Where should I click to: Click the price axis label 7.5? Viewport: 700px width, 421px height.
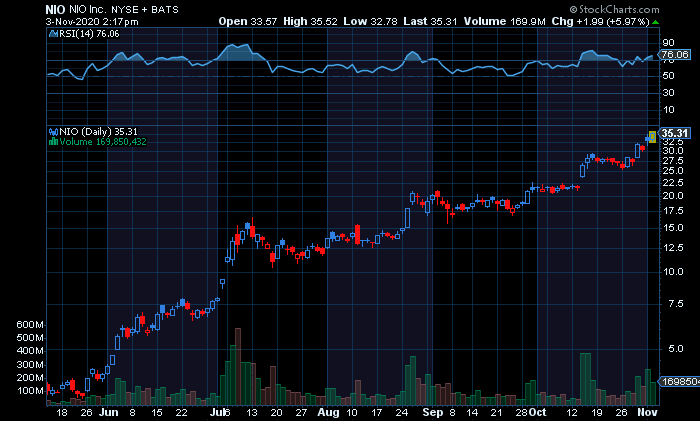click(x=676, y=304)
